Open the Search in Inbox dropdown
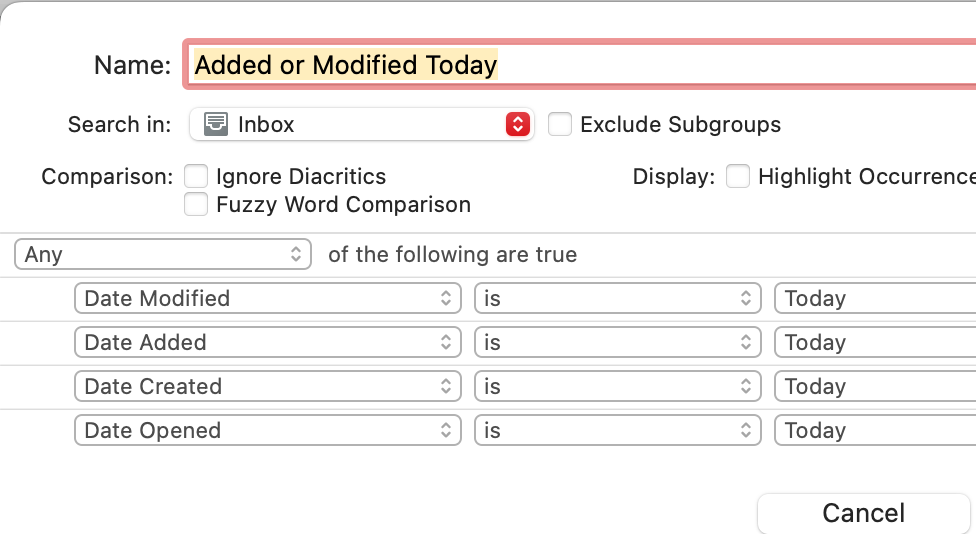This screenshot has width=976, height=534. point(360,124)
